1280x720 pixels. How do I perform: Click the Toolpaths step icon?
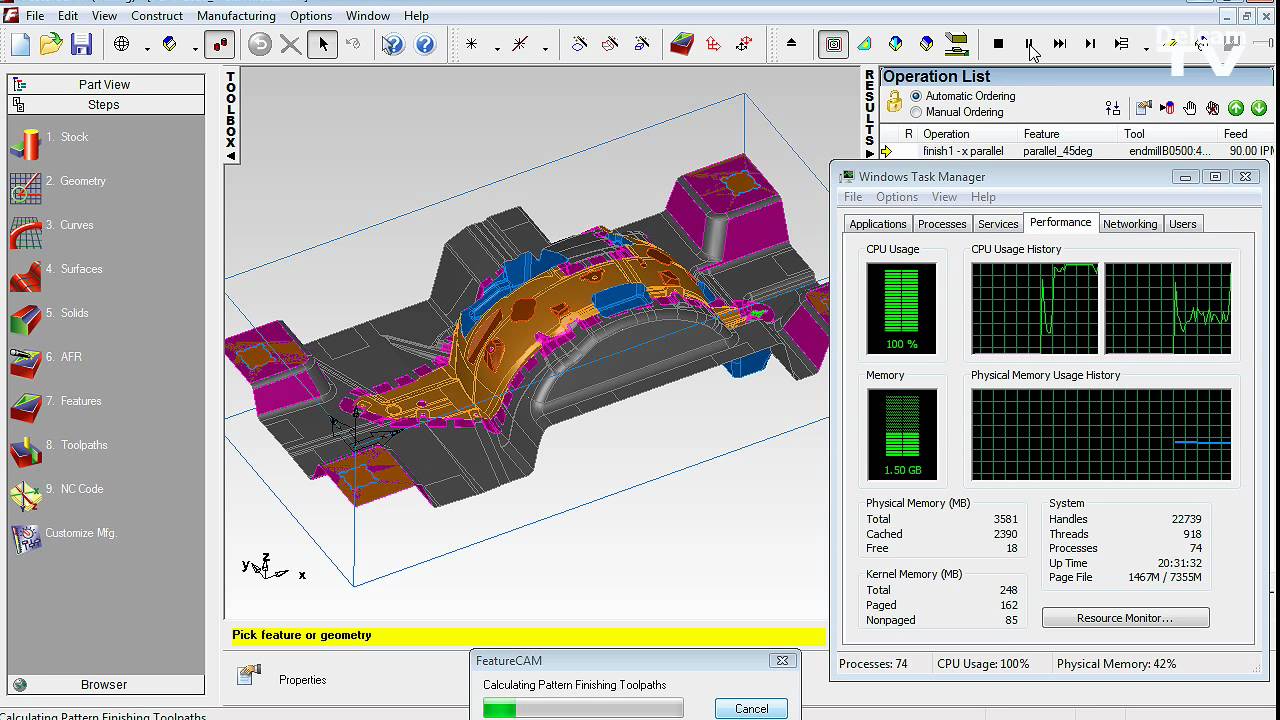click(x=25, y=449)
